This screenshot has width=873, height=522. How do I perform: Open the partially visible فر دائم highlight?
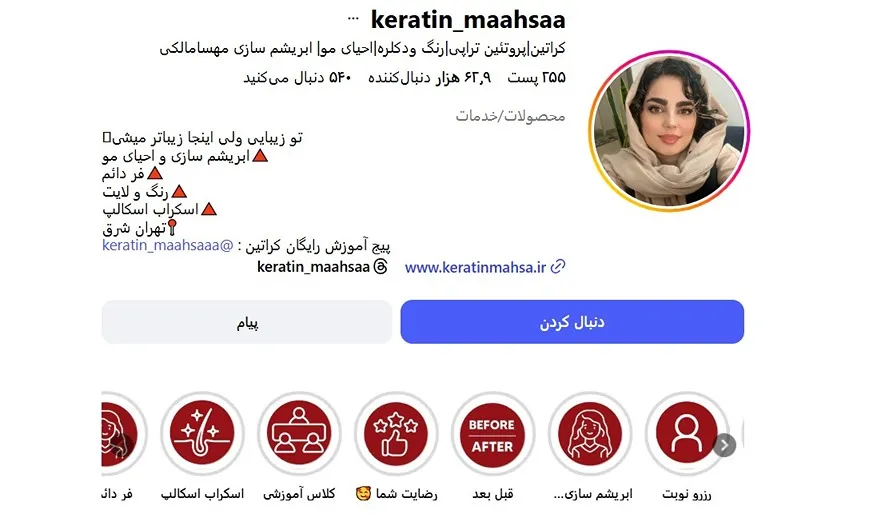click(x=124, y=433)
